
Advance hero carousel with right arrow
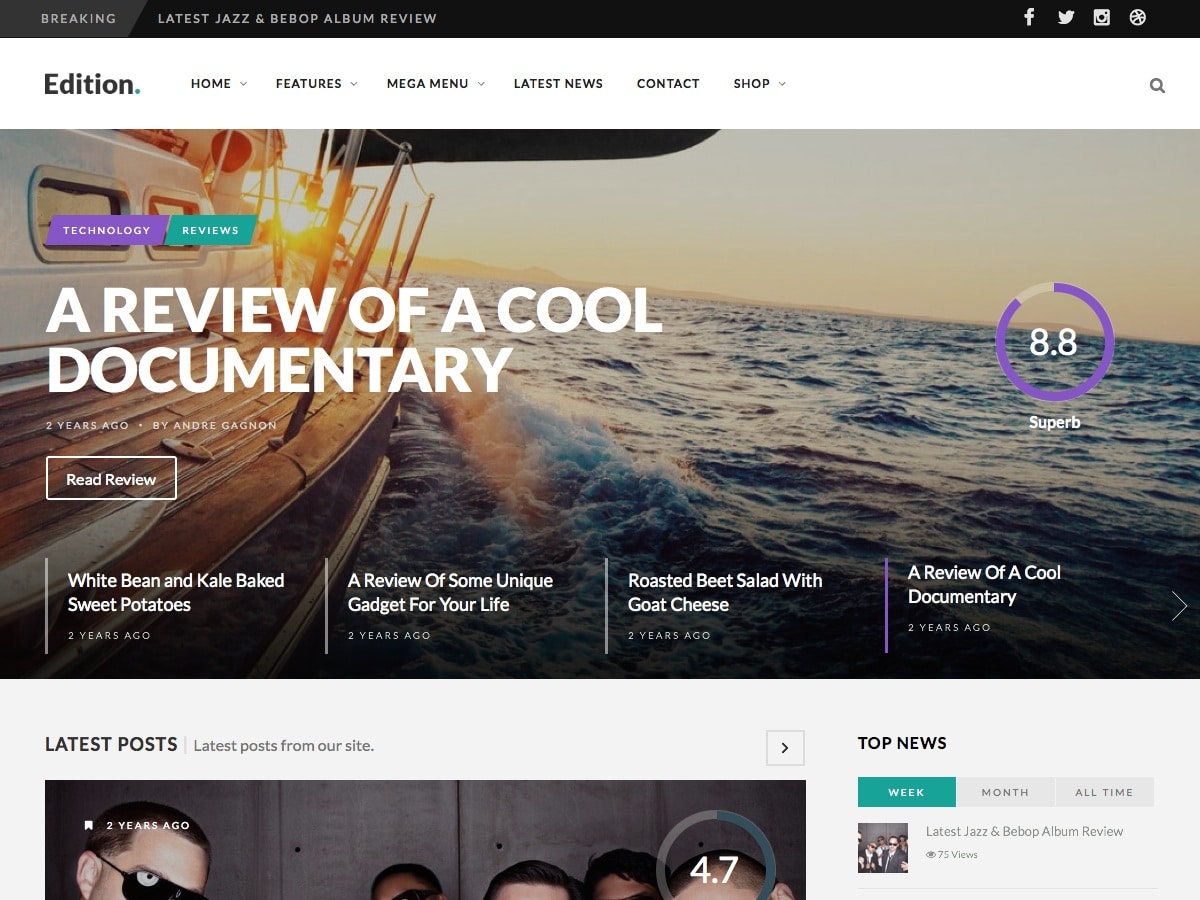[x=1179, y=606]
